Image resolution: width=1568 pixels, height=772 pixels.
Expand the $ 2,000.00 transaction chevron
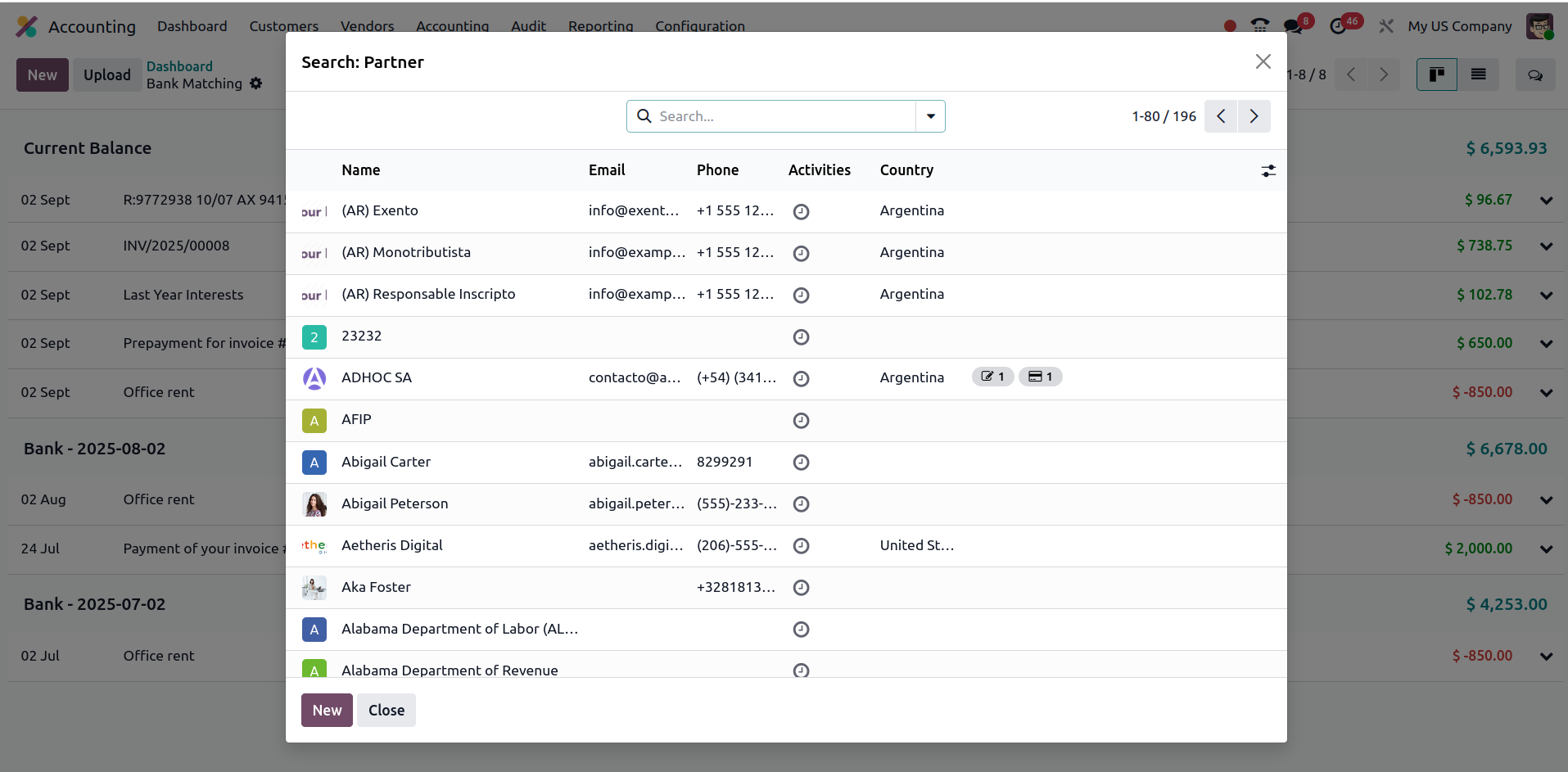pyautogui.click(x=1546, y=549)
